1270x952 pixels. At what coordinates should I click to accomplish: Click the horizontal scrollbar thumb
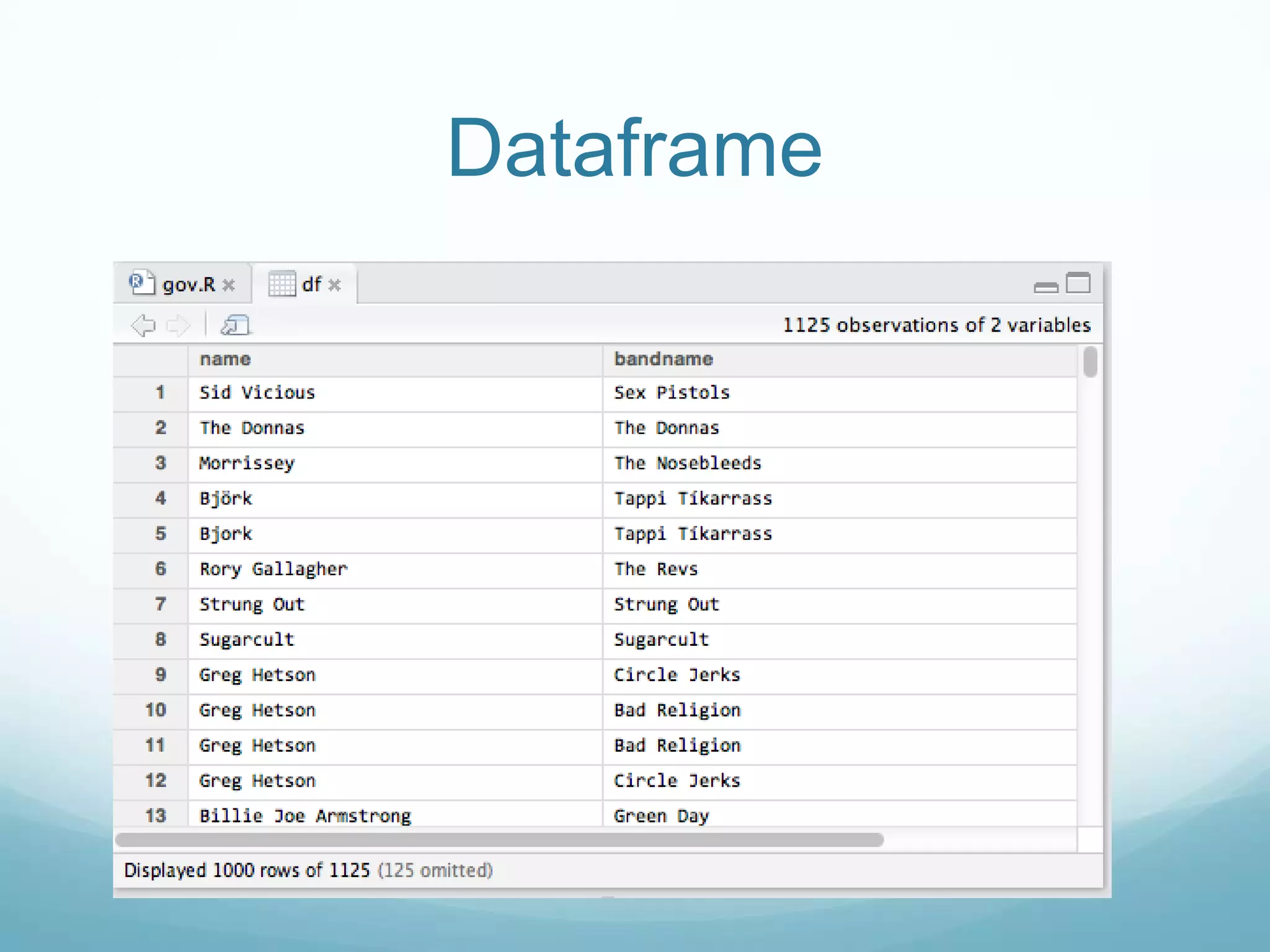(x=499, y=840)
